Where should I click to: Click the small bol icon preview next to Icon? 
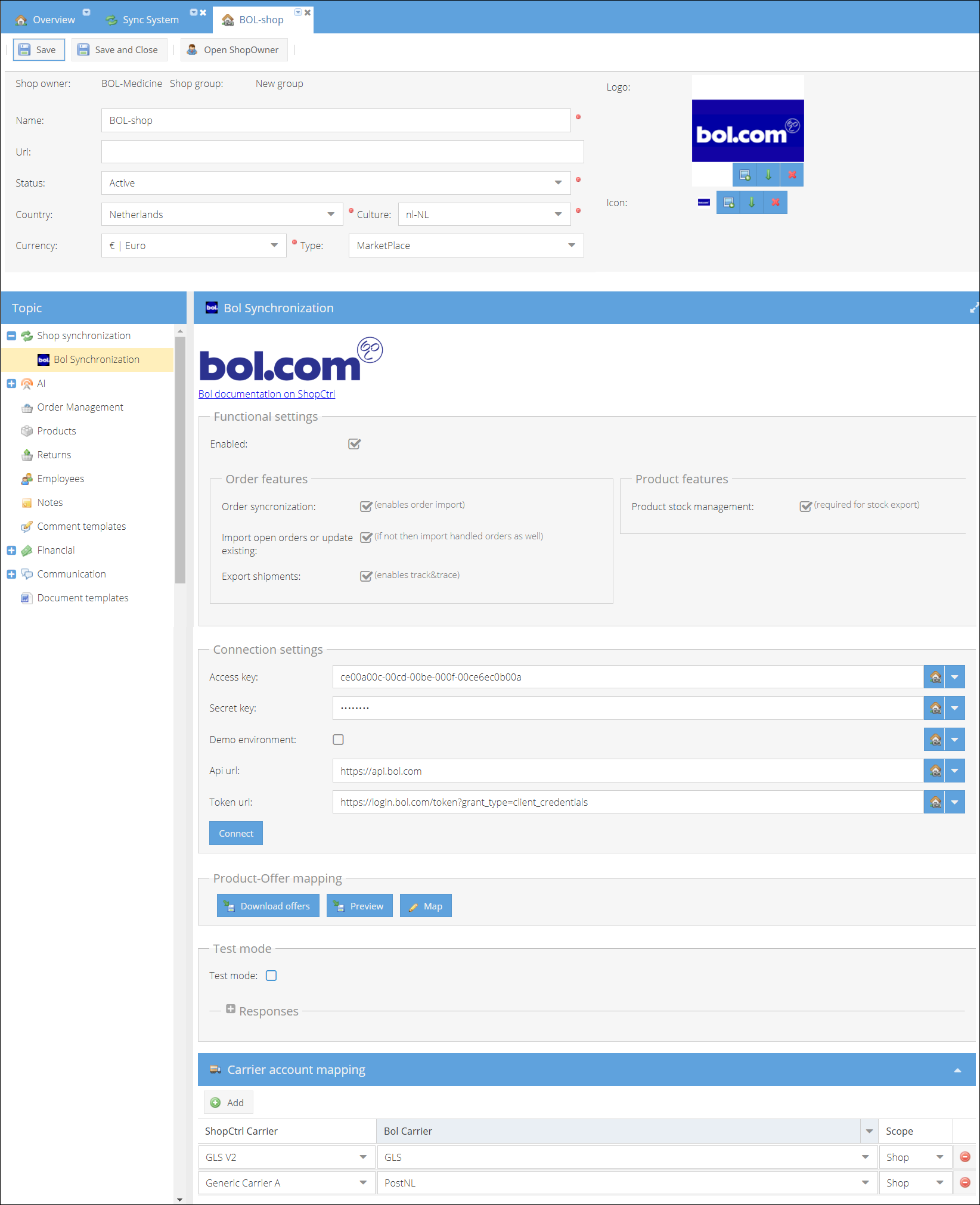coord(703,203)
